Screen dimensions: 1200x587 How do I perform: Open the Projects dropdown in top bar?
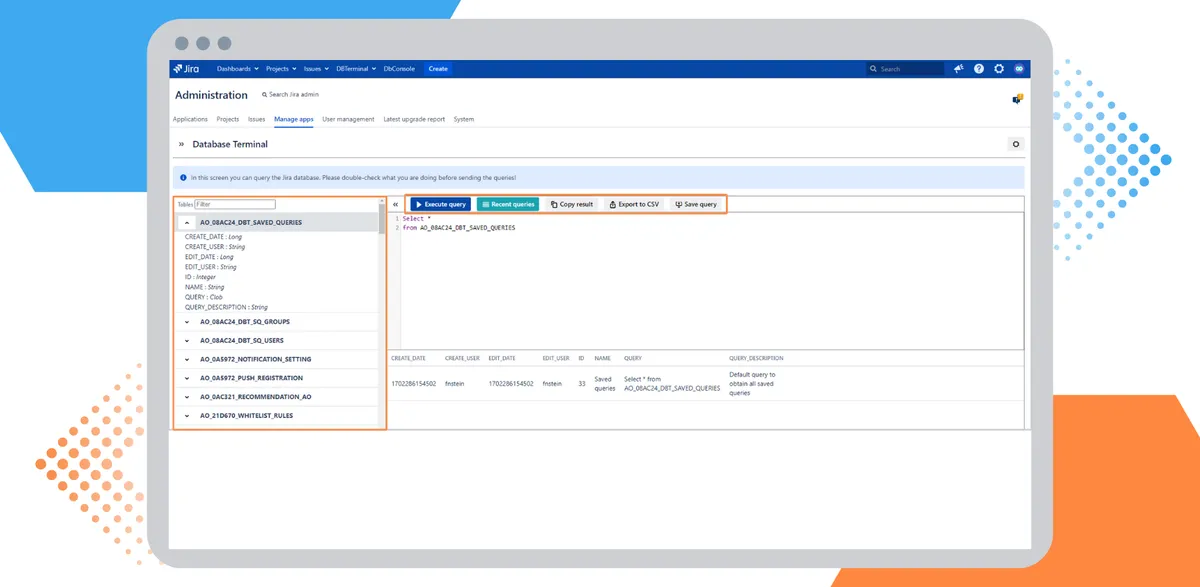281,69
